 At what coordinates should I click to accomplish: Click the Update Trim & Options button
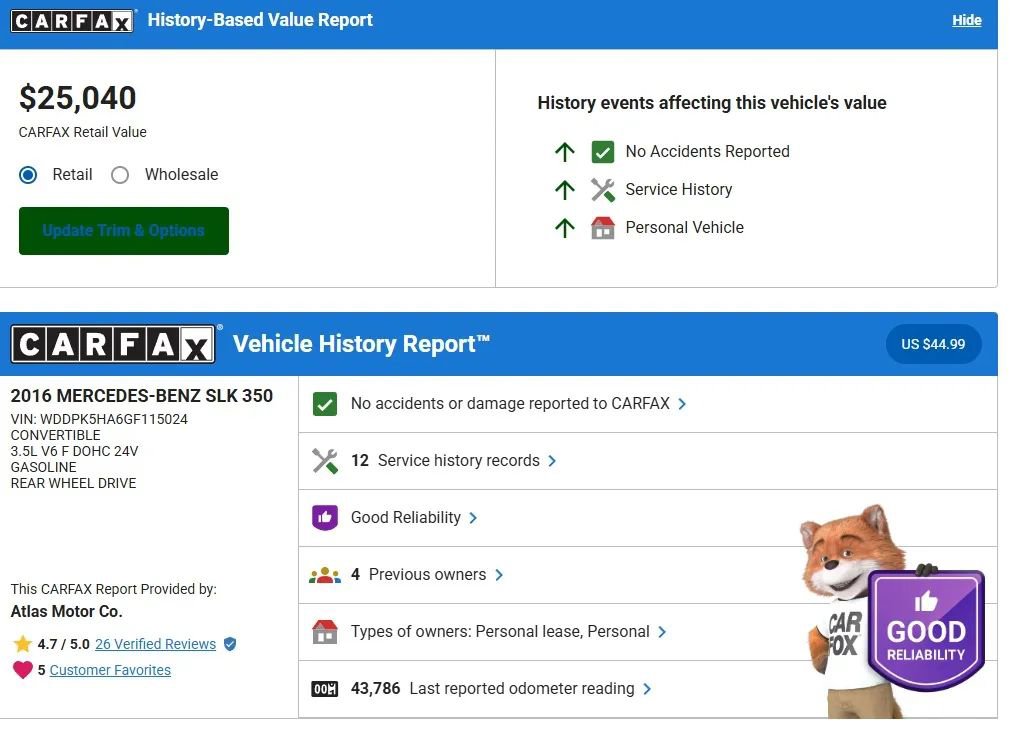coord(124,231)
